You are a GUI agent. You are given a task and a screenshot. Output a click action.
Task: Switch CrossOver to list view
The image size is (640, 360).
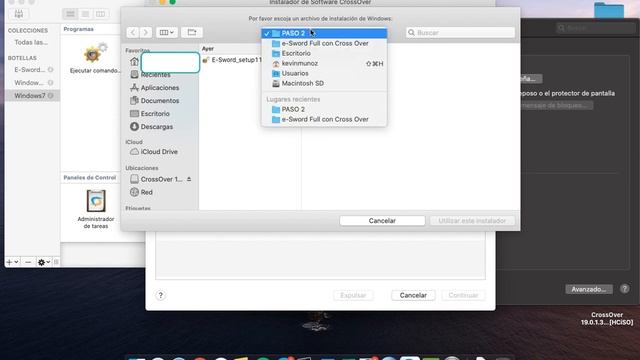click(85, 14)
